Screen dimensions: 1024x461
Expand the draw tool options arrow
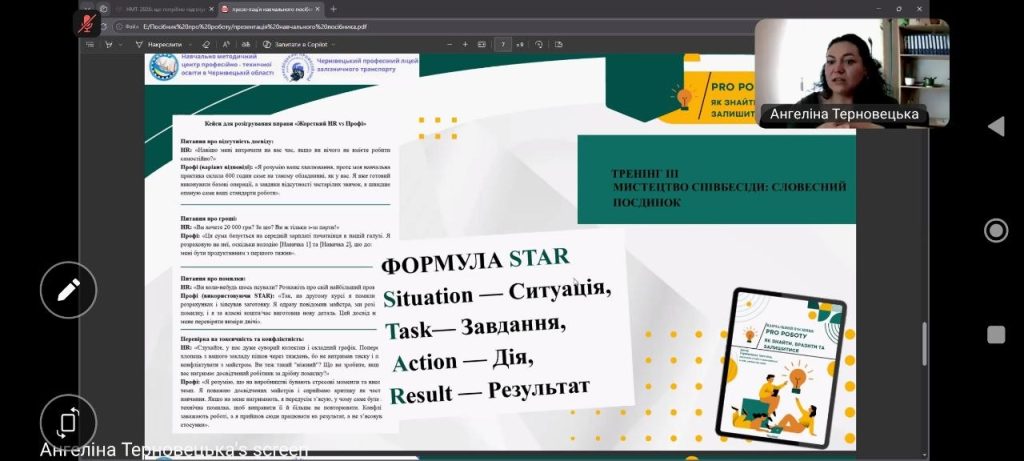click(x=190, y=45)
